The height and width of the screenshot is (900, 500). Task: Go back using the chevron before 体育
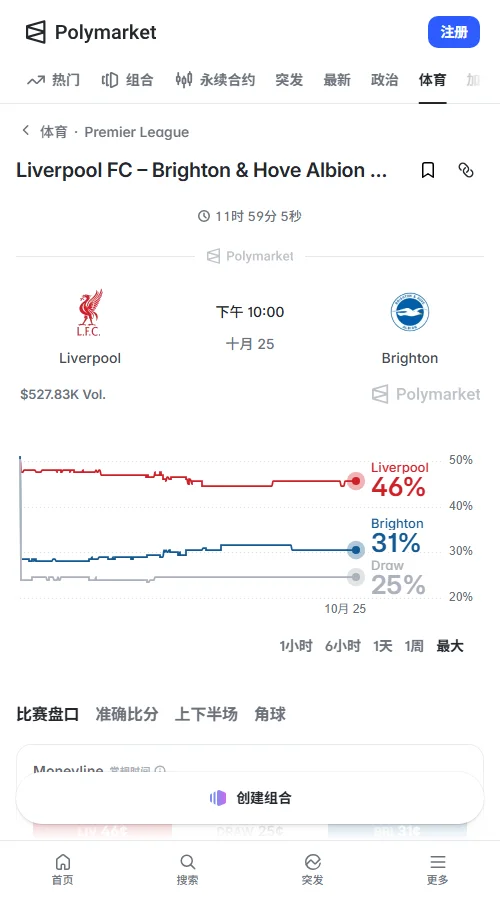26,131
